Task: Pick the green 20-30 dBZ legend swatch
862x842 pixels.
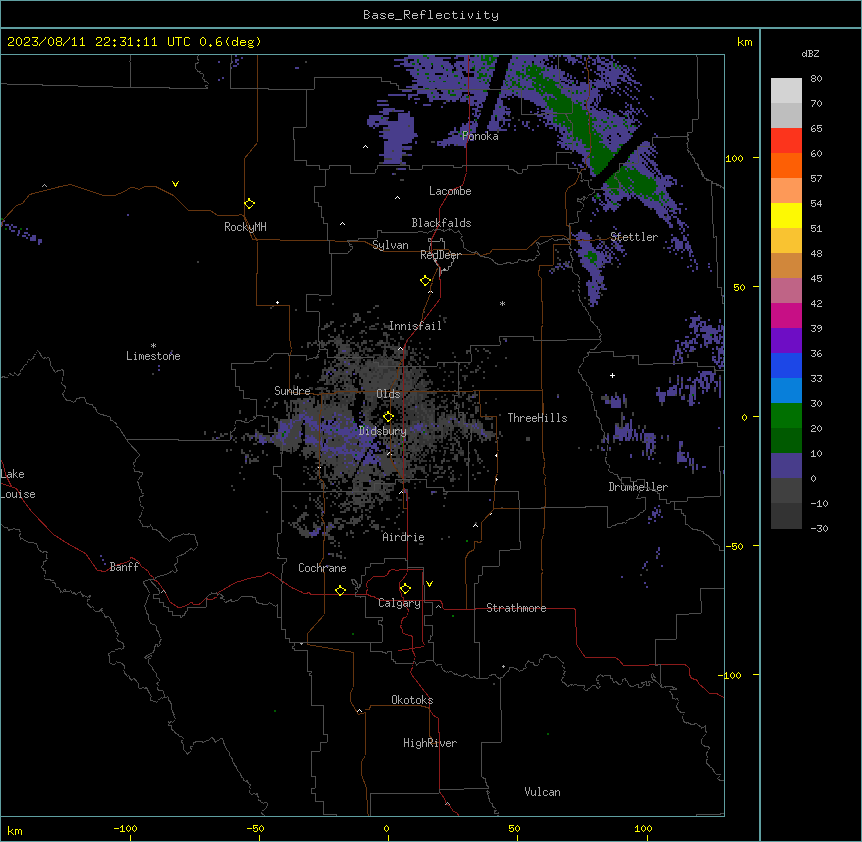Action: [786, 416]
